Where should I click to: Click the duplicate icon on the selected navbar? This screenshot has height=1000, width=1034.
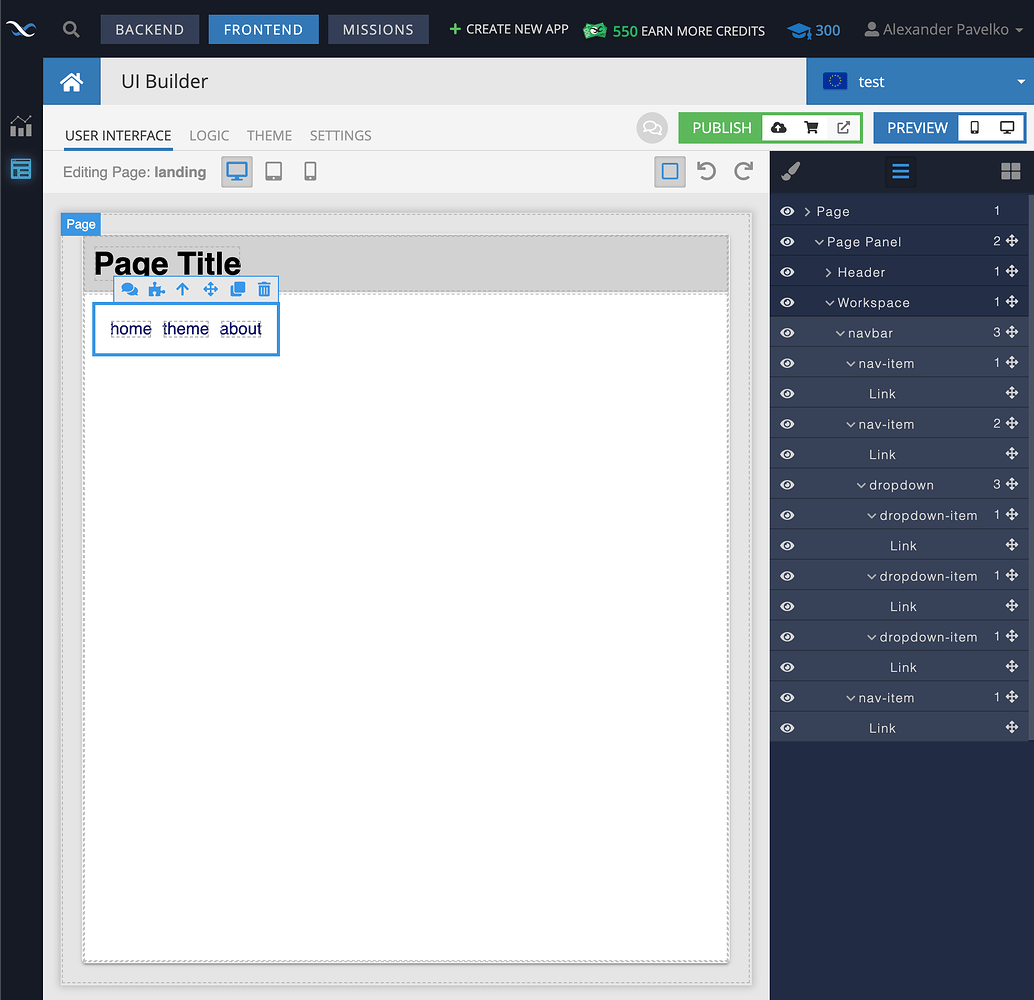pyautogui.click(x=237, y=289)
